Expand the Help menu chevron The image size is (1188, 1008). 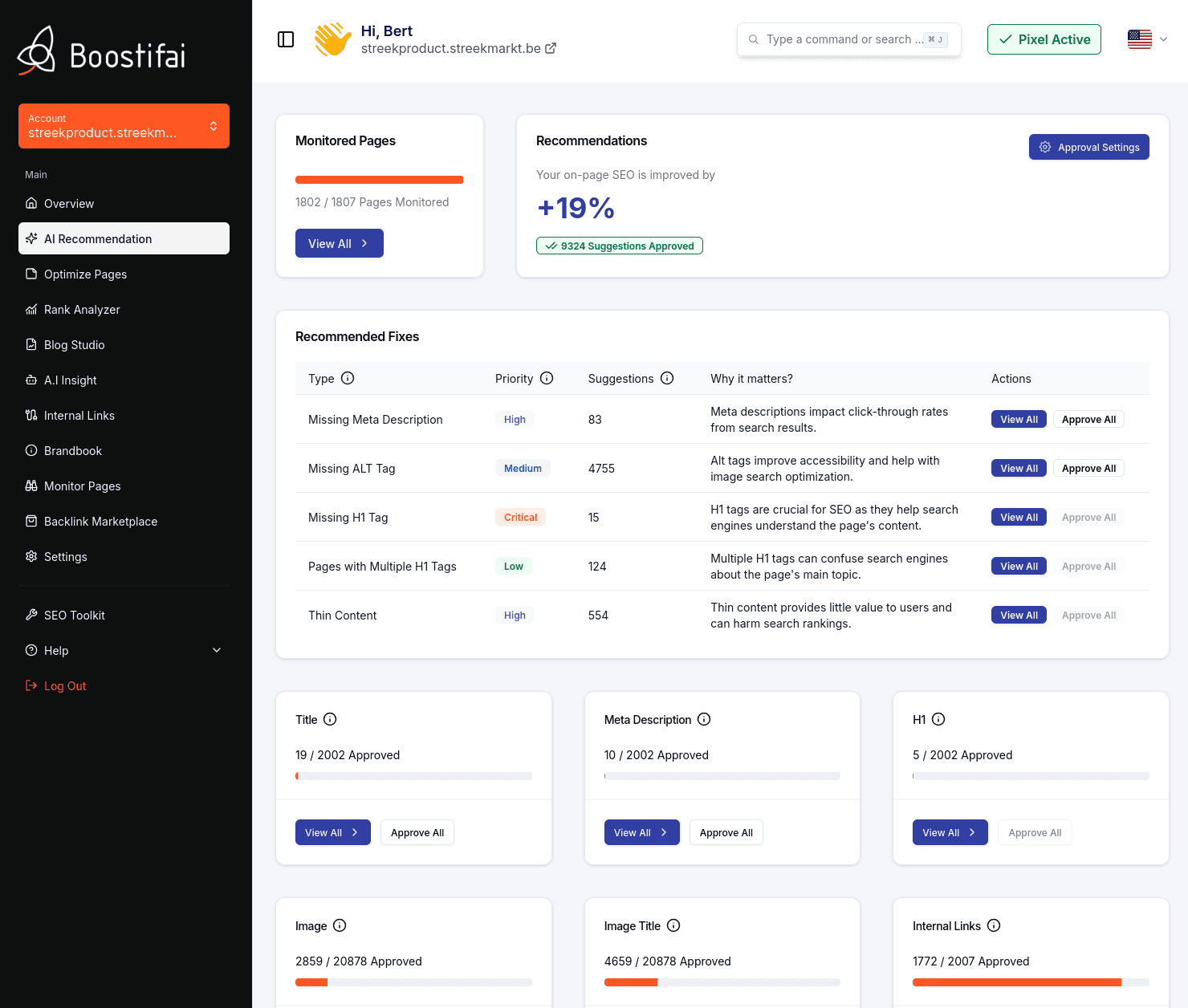[x=217, y=650]
